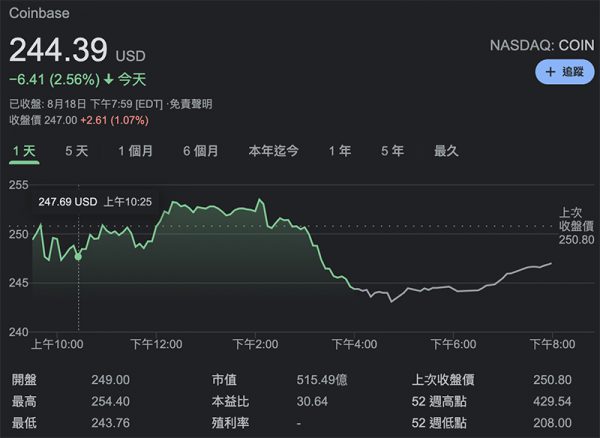Click the 本益比 value 30.64
The width and height of the screenshot is (600, 438).
coord(312,401)
